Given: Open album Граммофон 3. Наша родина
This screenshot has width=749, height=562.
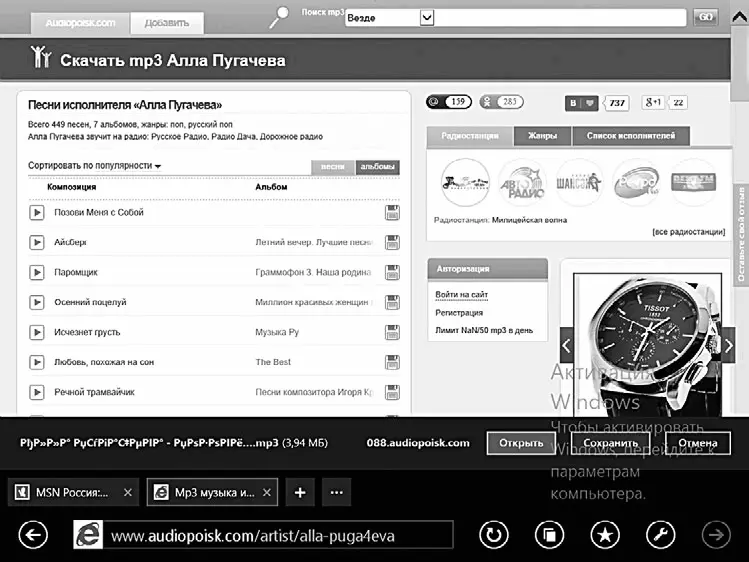Looking at the screenshot, I should tap(313, 273).
